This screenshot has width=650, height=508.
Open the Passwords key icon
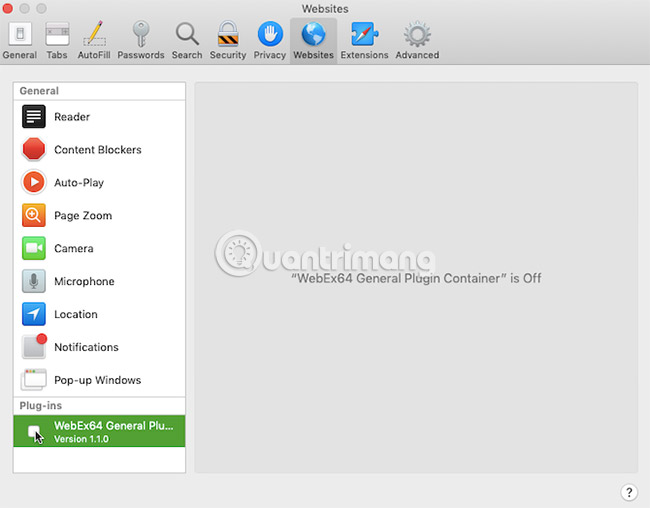click(141, 34)
